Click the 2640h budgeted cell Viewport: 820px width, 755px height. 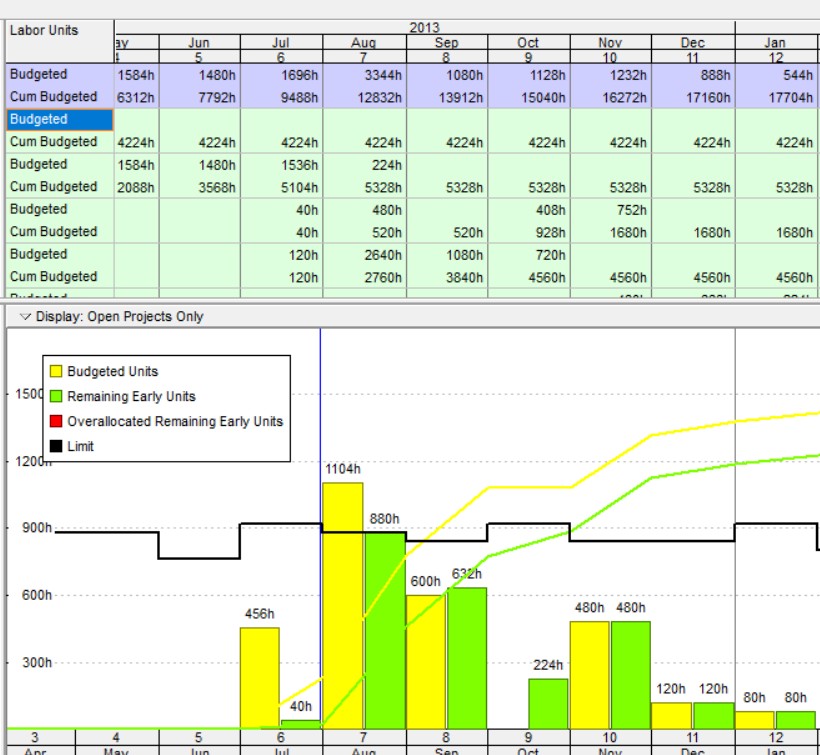point(364,254)
